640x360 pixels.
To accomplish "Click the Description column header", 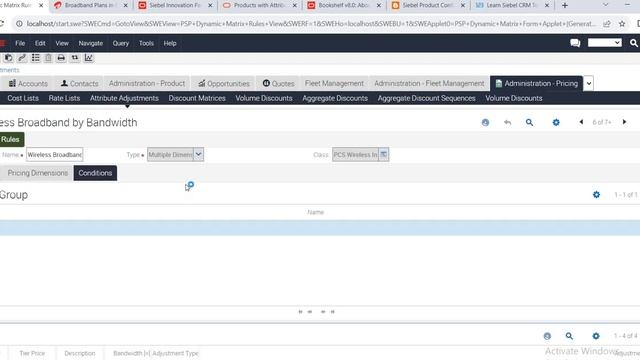I will (x=80, y=353).
